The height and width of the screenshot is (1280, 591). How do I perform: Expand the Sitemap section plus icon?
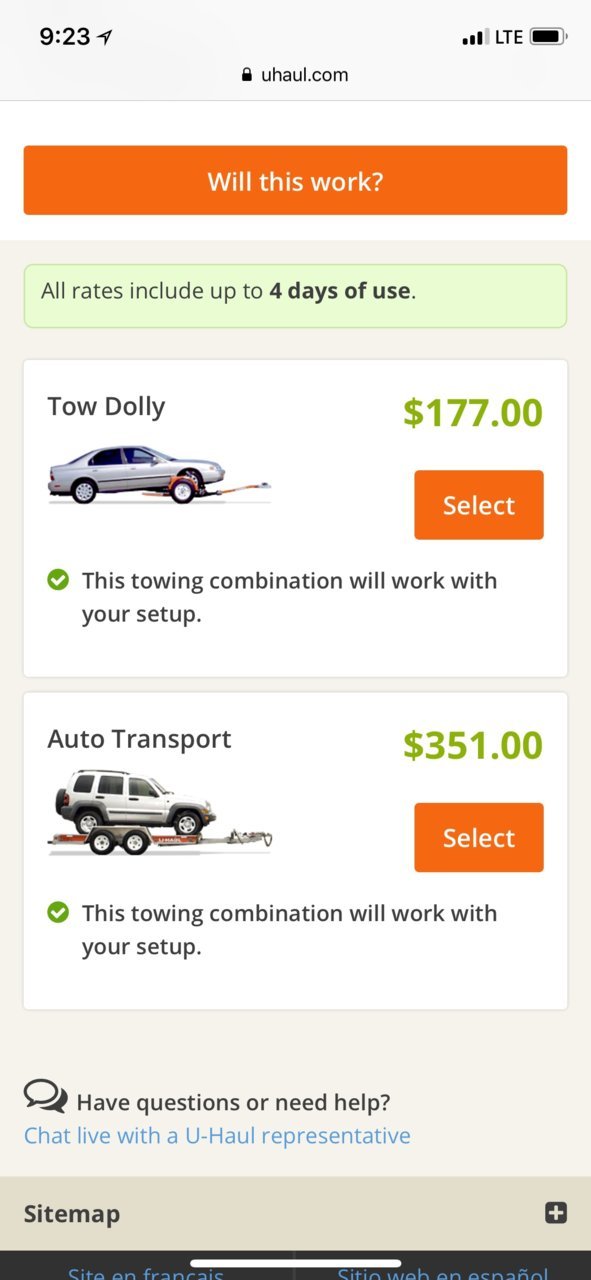click(556, 1213)
